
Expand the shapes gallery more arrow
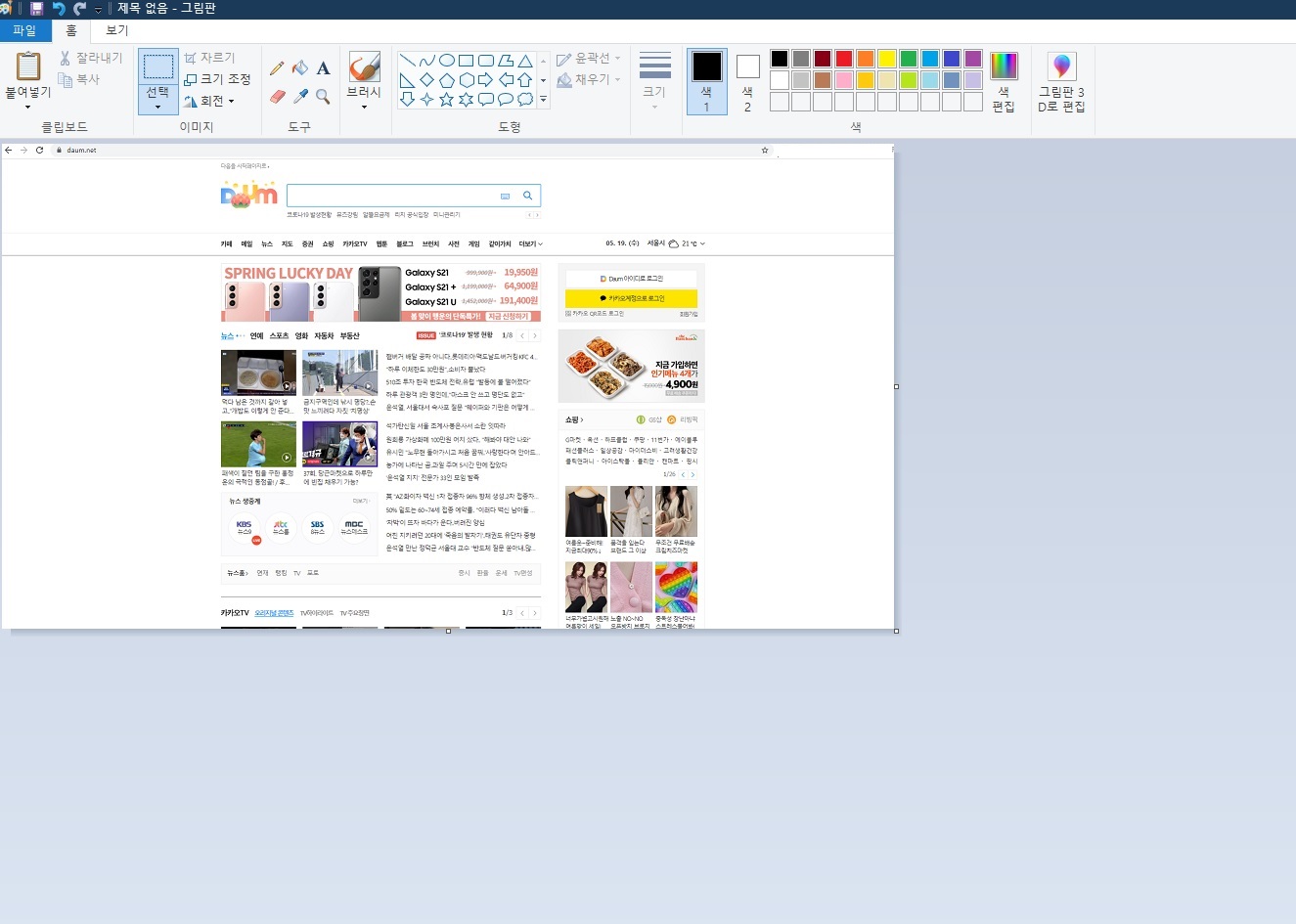(x=543, y=100)
